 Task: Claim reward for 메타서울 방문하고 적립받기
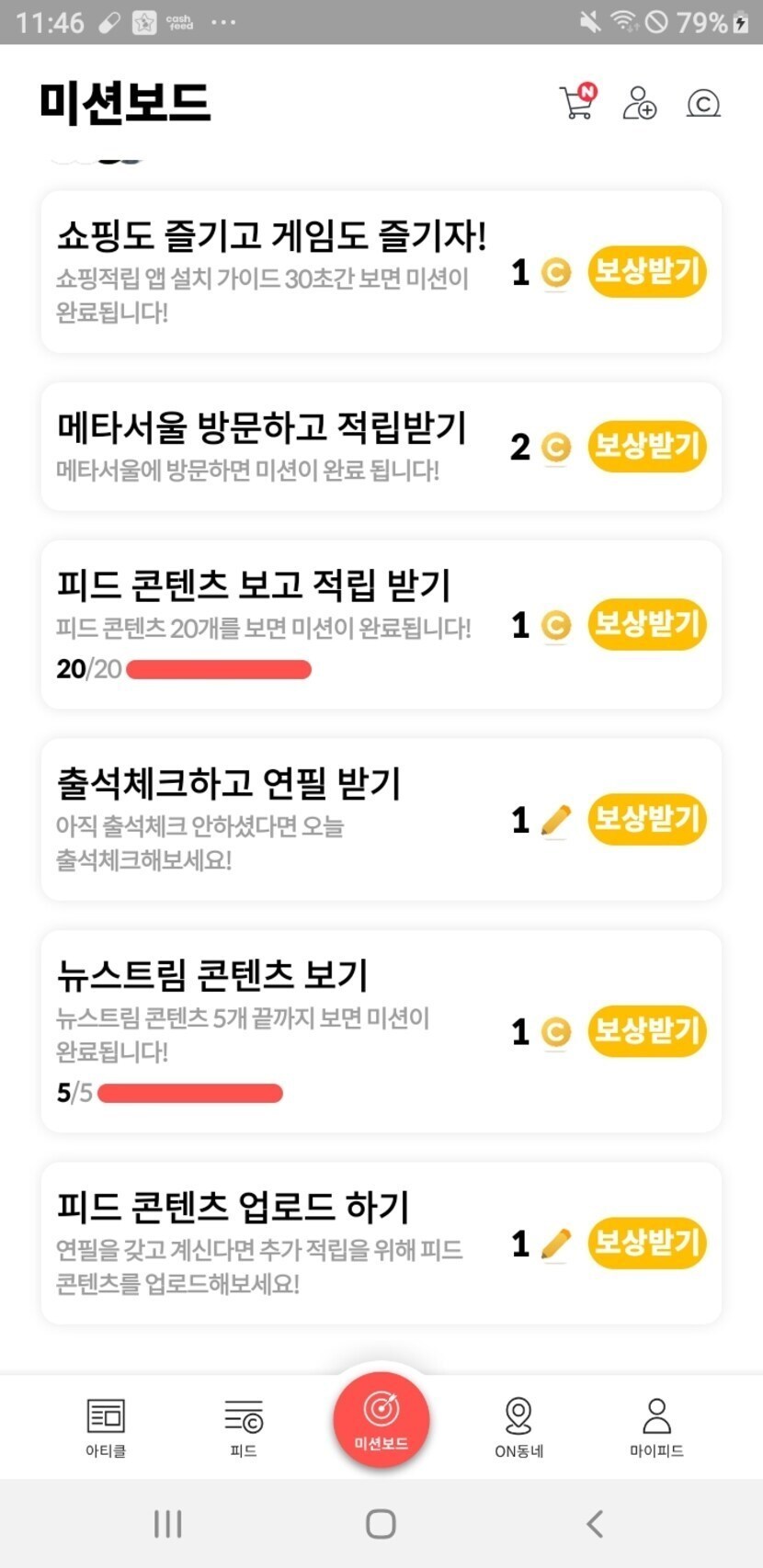click(x=647, y=447)
